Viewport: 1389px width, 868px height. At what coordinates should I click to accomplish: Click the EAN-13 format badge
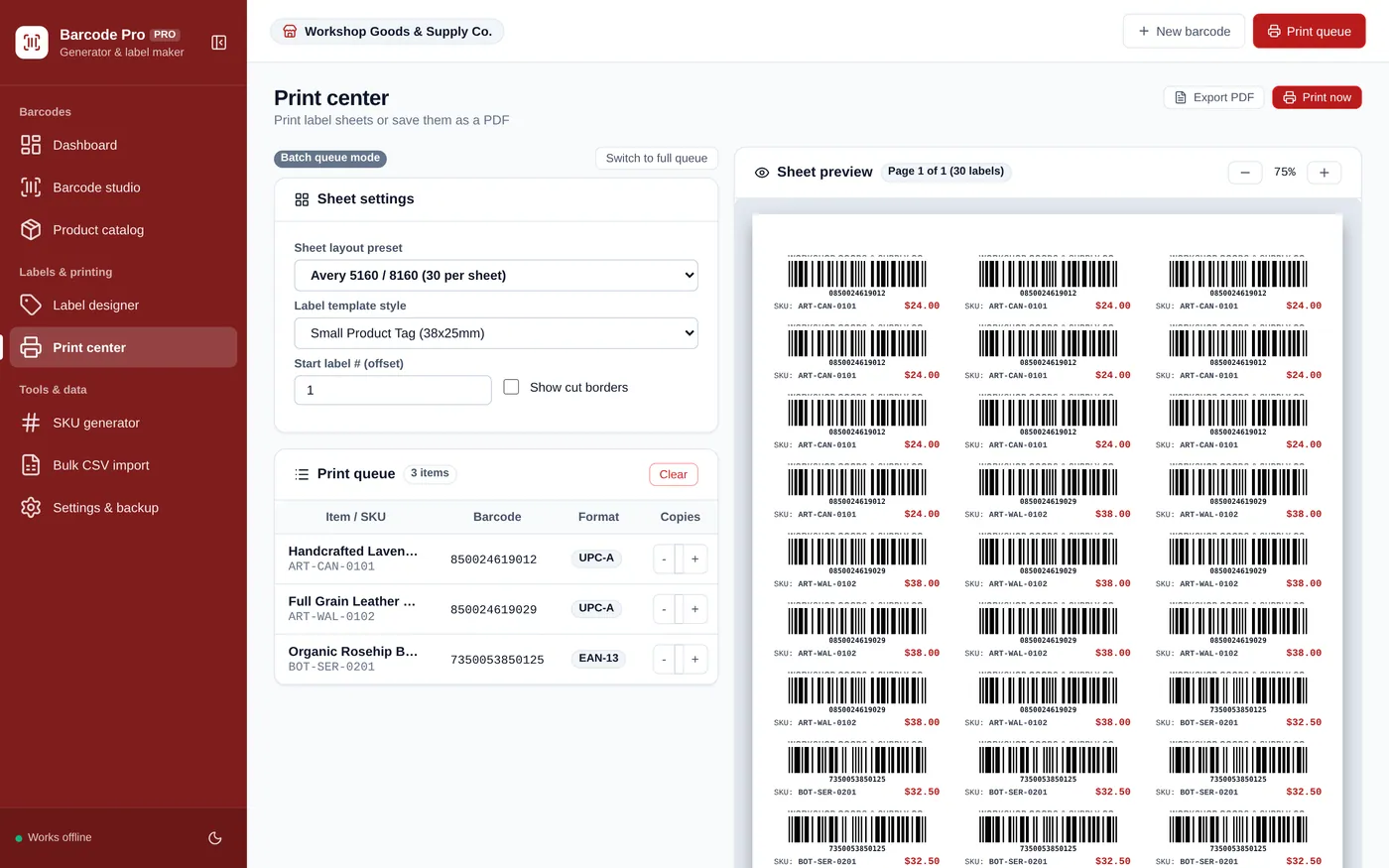(x=598, y=659)
